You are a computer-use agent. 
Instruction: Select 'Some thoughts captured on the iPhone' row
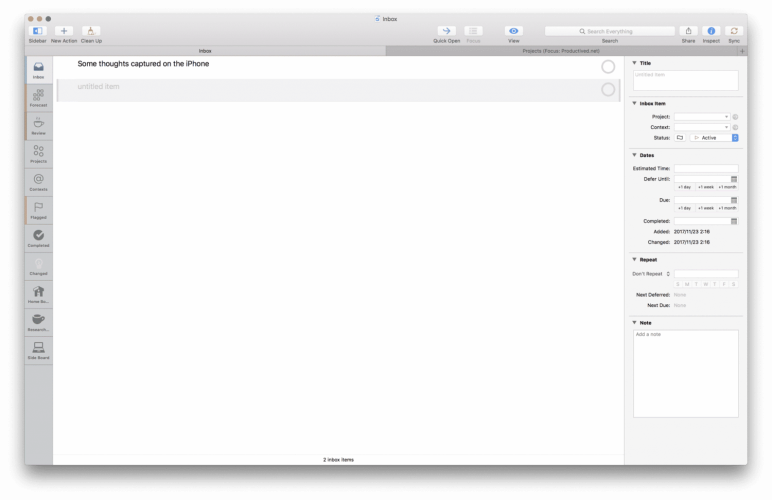click(x=338, y=67)
